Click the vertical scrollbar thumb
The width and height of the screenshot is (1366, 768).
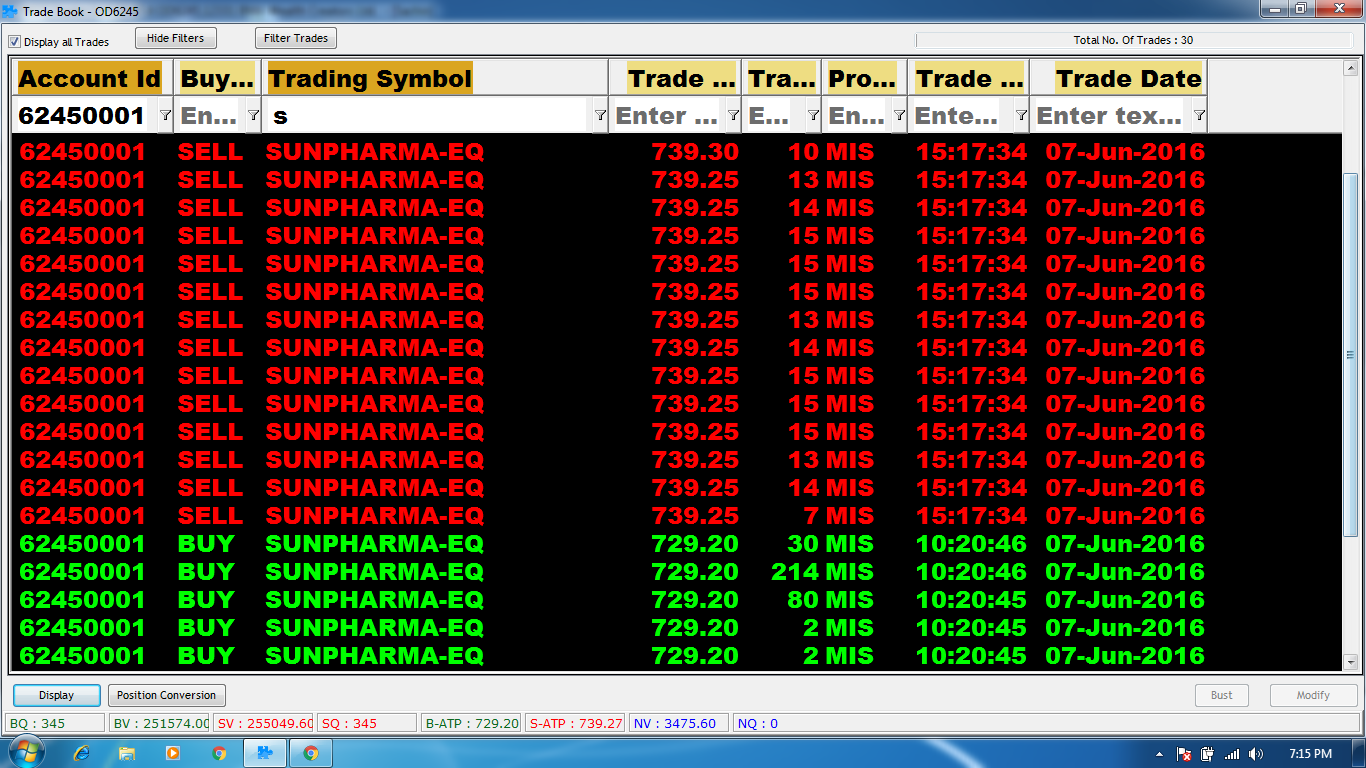tap(1350, 355)
